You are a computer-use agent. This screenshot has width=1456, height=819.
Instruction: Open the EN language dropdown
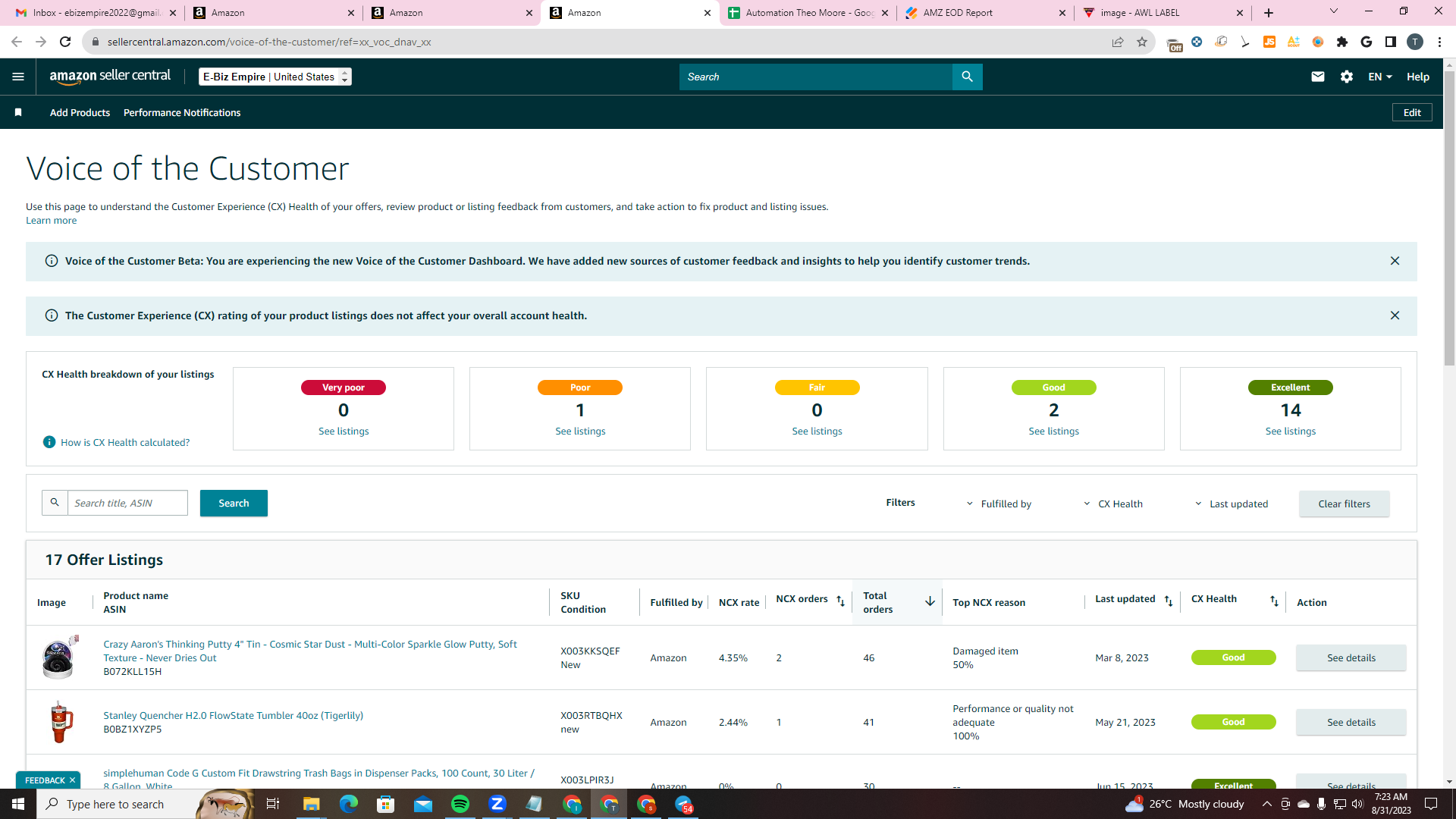[x=1380, y=77]
